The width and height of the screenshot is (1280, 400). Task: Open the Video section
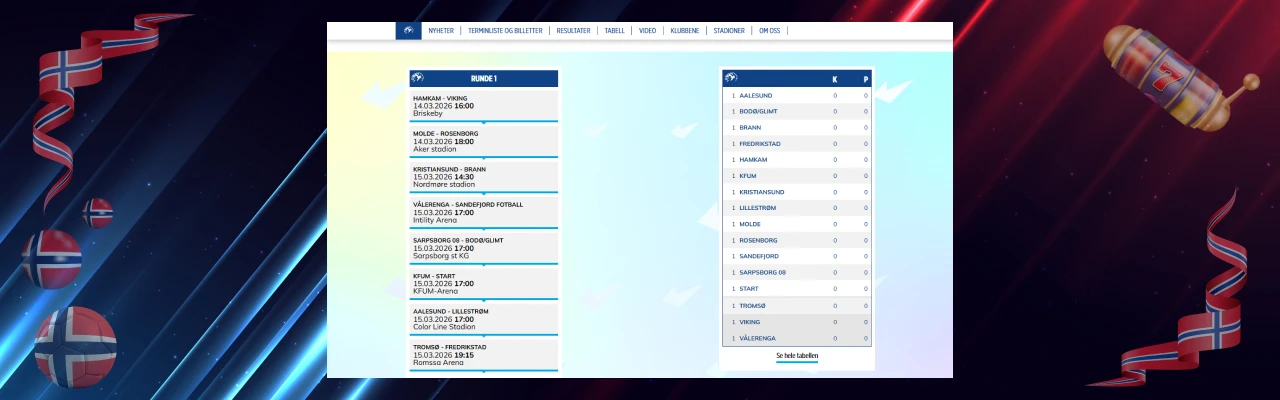click(647, 31)
